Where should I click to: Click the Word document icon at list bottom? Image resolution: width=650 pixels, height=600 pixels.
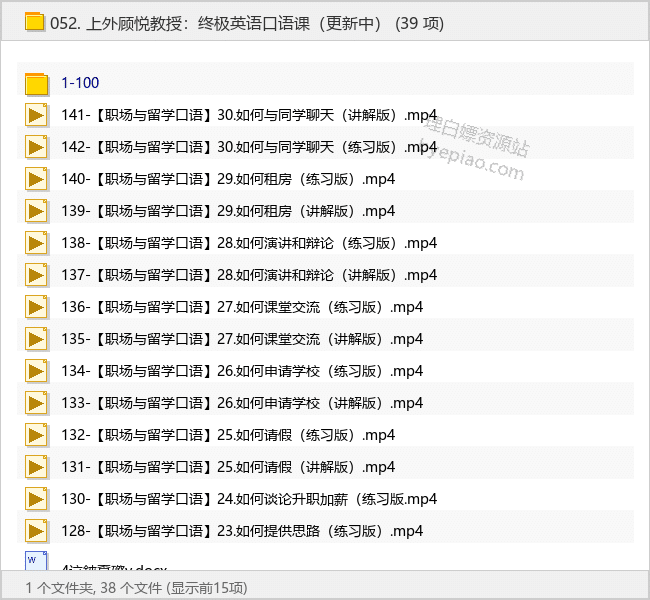[x=36, y=560]
